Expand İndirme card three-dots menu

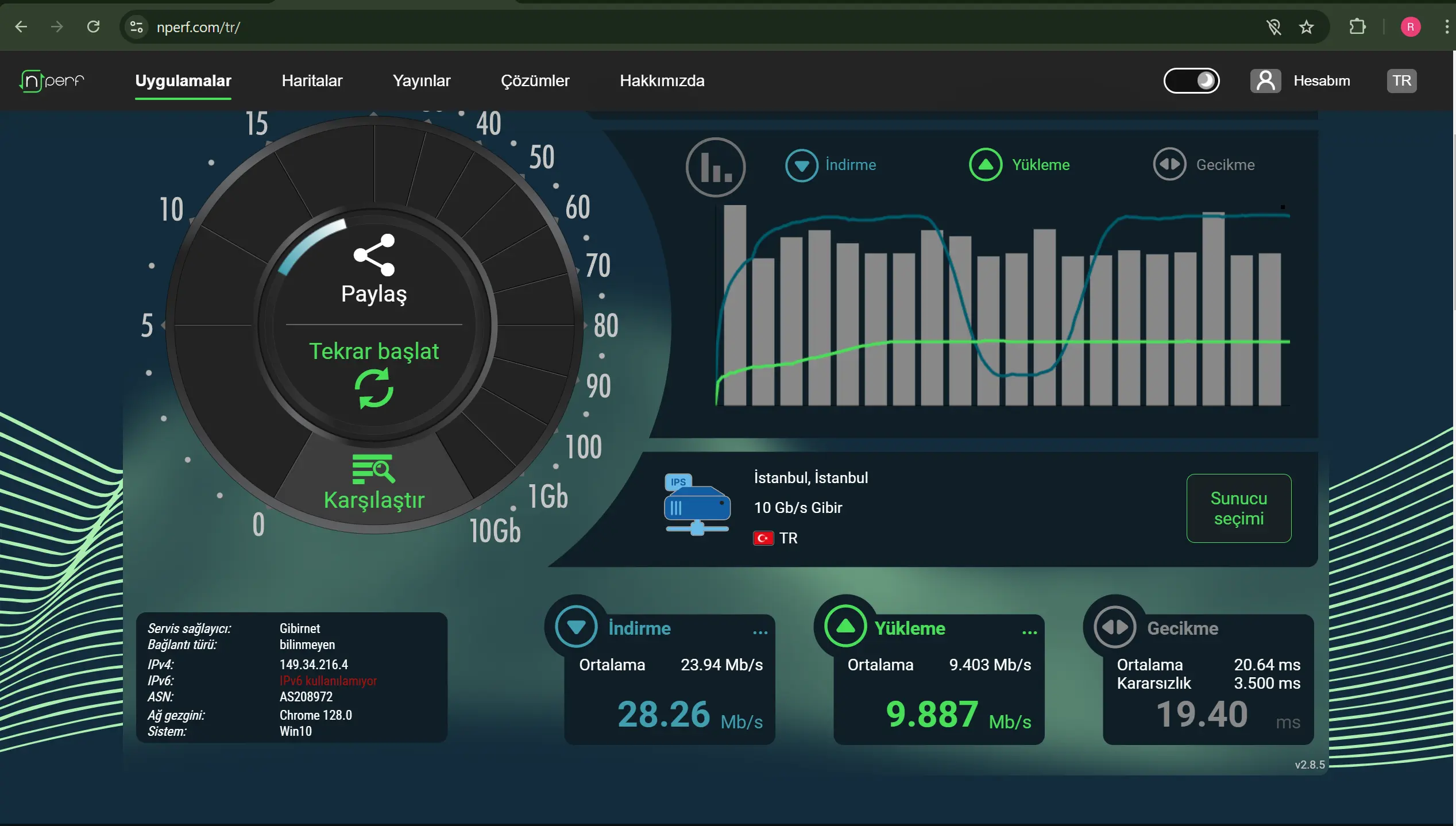(x=760, y=632)
